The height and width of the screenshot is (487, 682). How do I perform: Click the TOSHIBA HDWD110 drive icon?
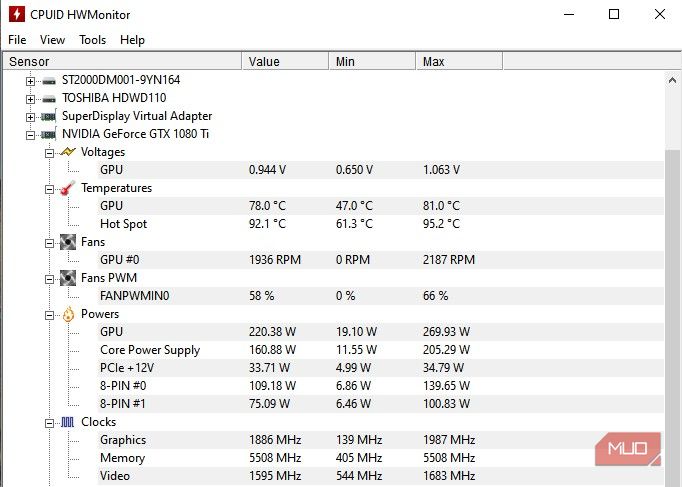(49, 98)
